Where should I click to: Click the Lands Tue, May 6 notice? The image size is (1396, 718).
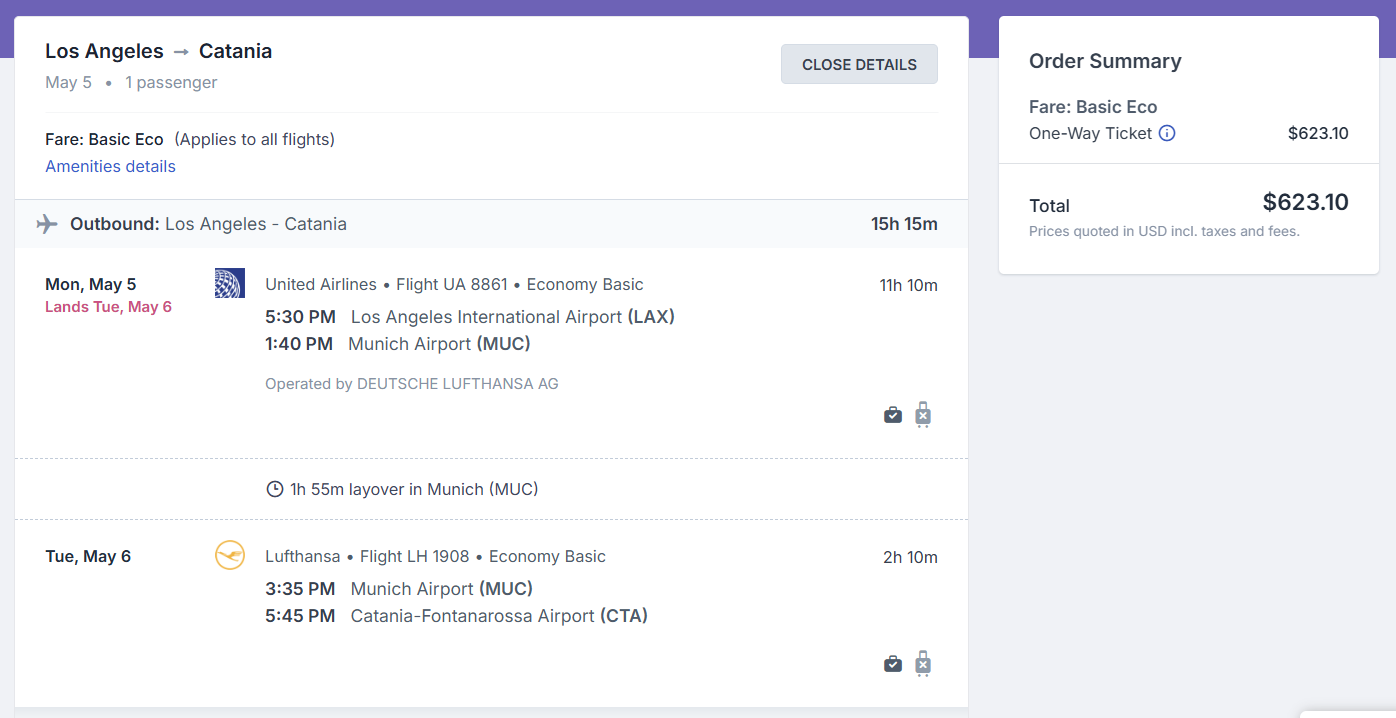108,307
